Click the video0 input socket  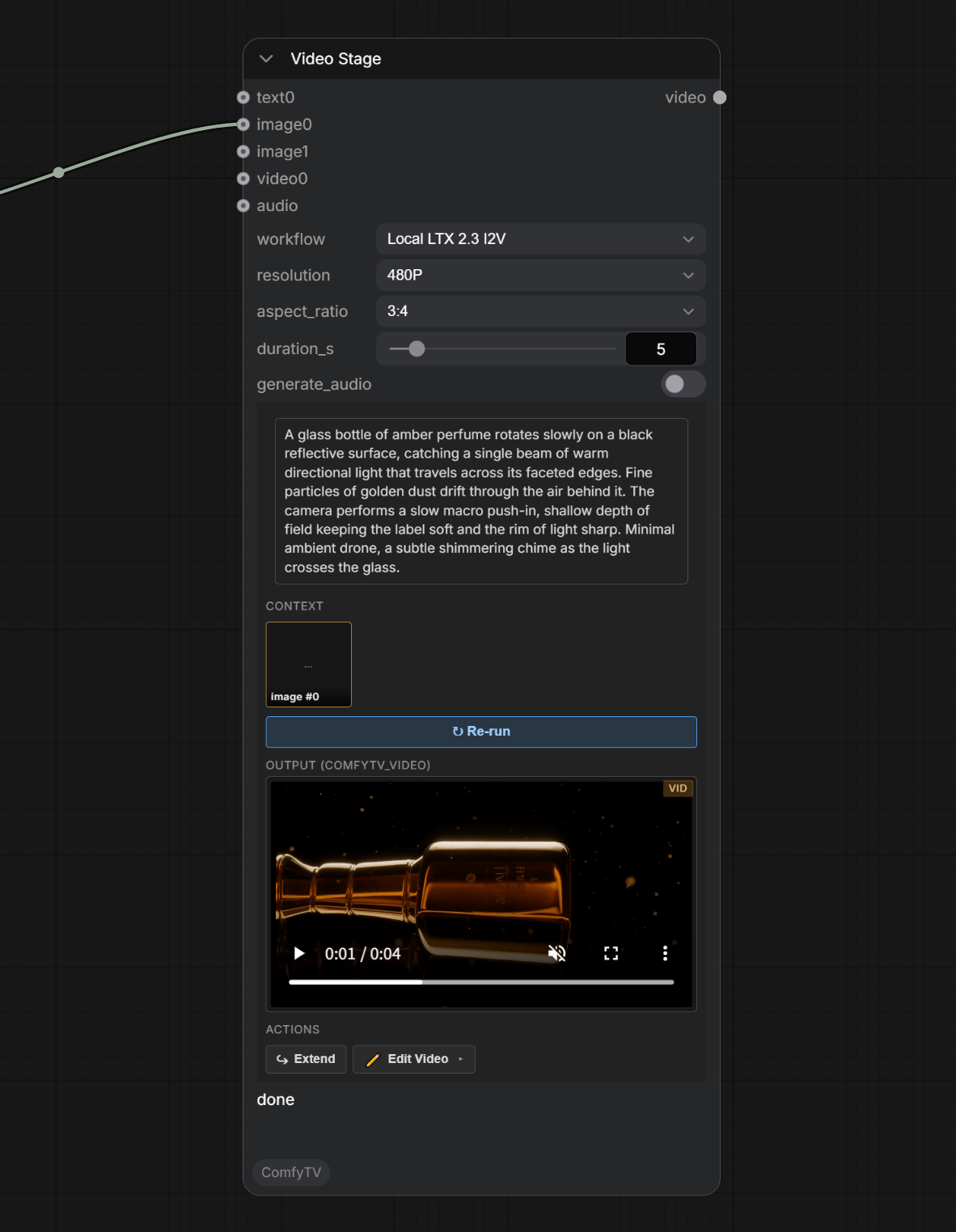tap(243, 179)
